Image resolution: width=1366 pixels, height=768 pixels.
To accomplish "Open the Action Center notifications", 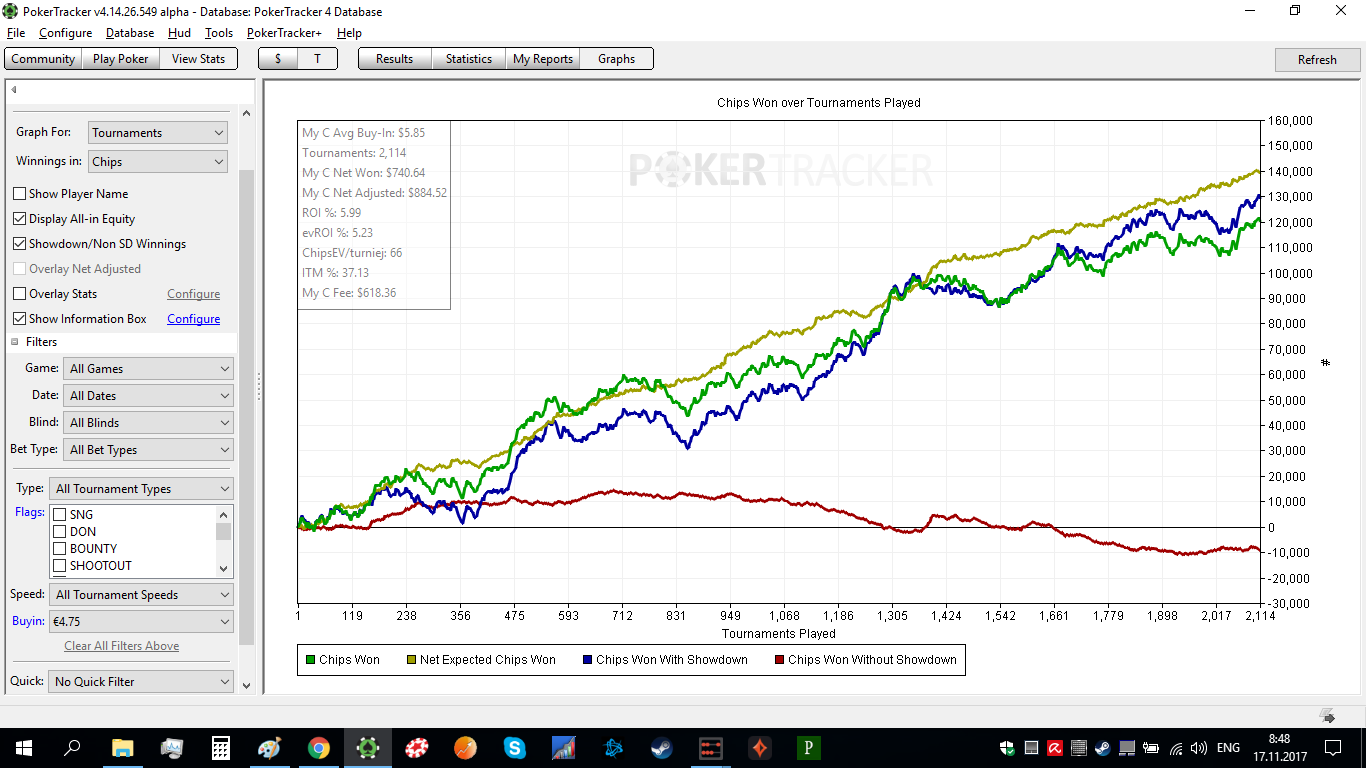I will click(x=1332, y=747).
